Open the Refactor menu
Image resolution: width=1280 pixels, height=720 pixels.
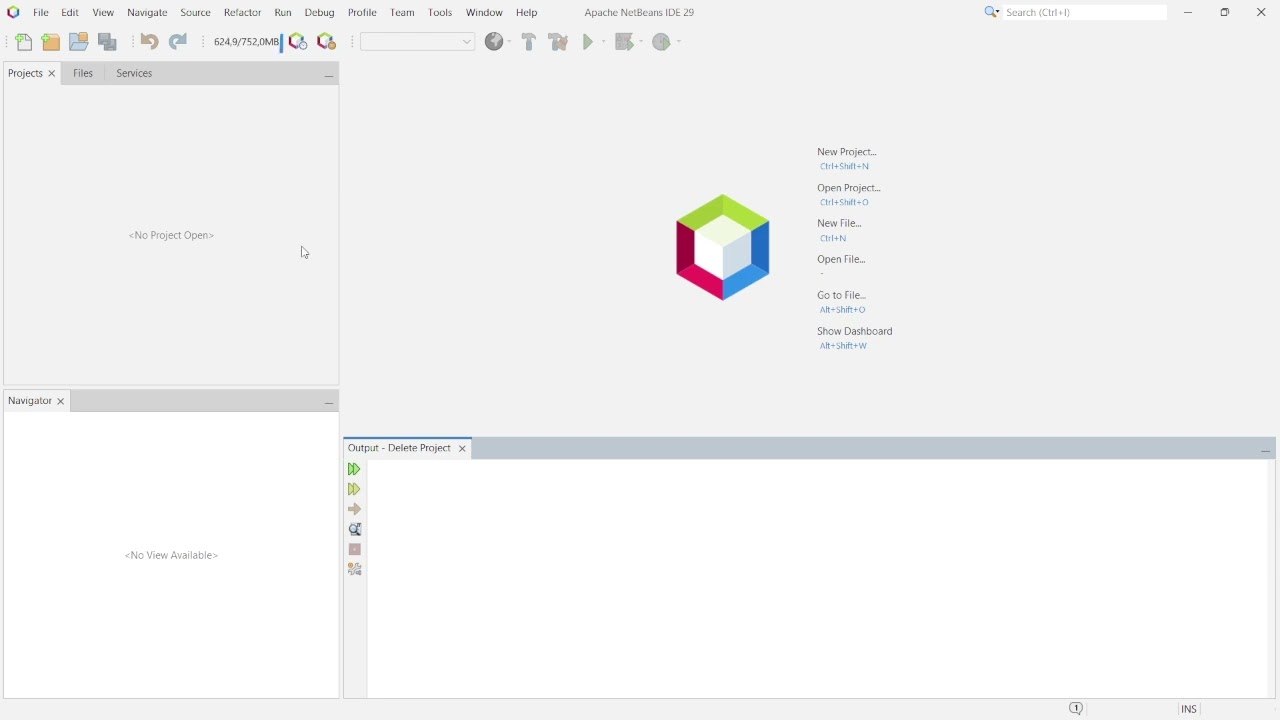point(242,13)
